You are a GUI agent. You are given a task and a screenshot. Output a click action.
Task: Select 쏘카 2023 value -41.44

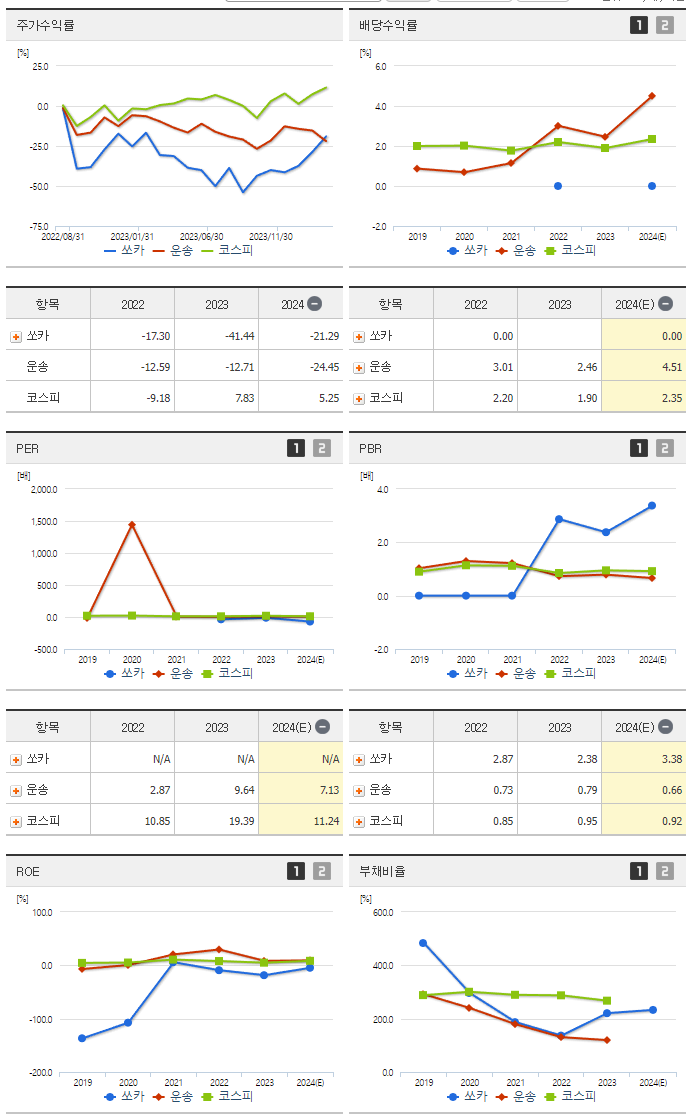[240, 336]
